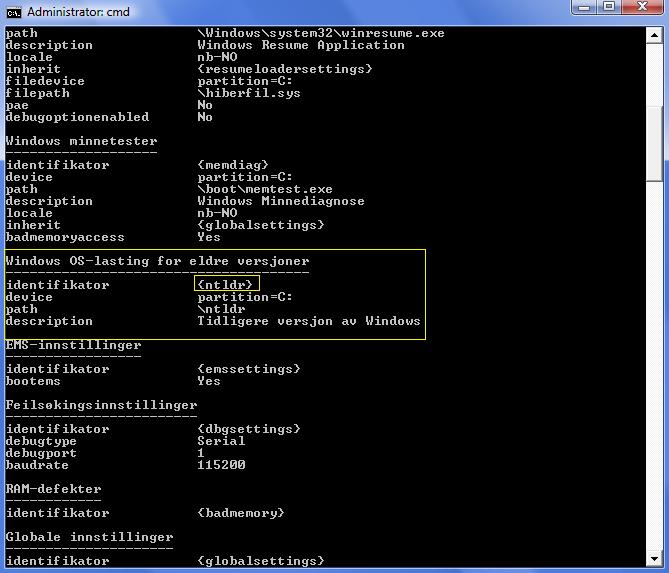Click 'Windows OS-lasting for eldre versjoner' heading

click(x=157, y=261)
